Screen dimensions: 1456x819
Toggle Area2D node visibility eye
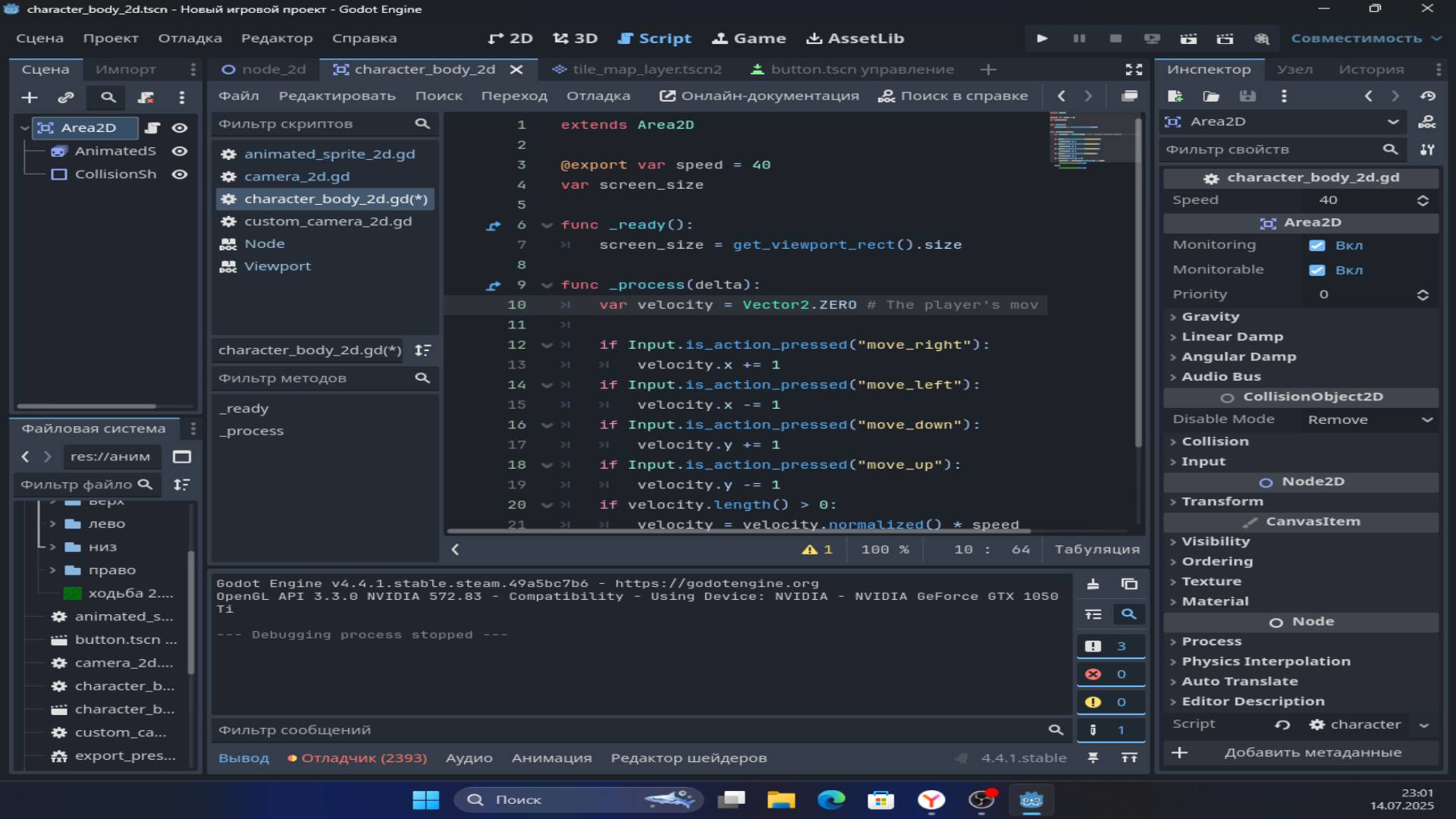click(180, 127)
